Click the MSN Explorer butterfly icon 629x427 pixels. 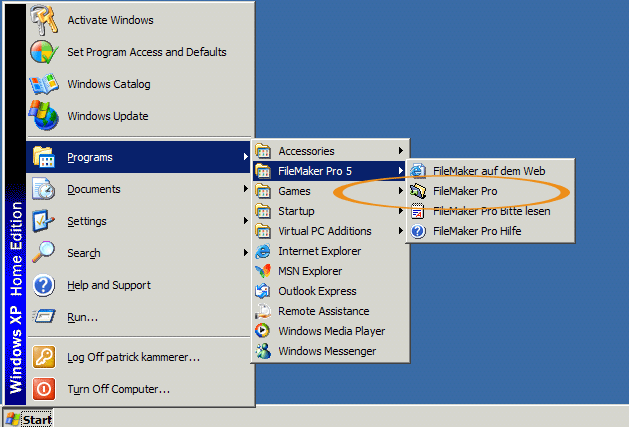(x=263, y=271)
